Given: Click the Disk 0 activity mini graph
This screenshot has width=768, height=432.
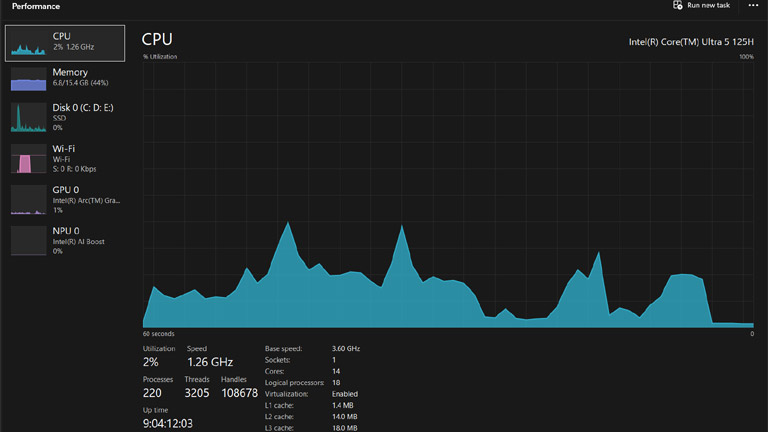Looking at the screenshot, I should pyautogui.click(x=28, y=118).
